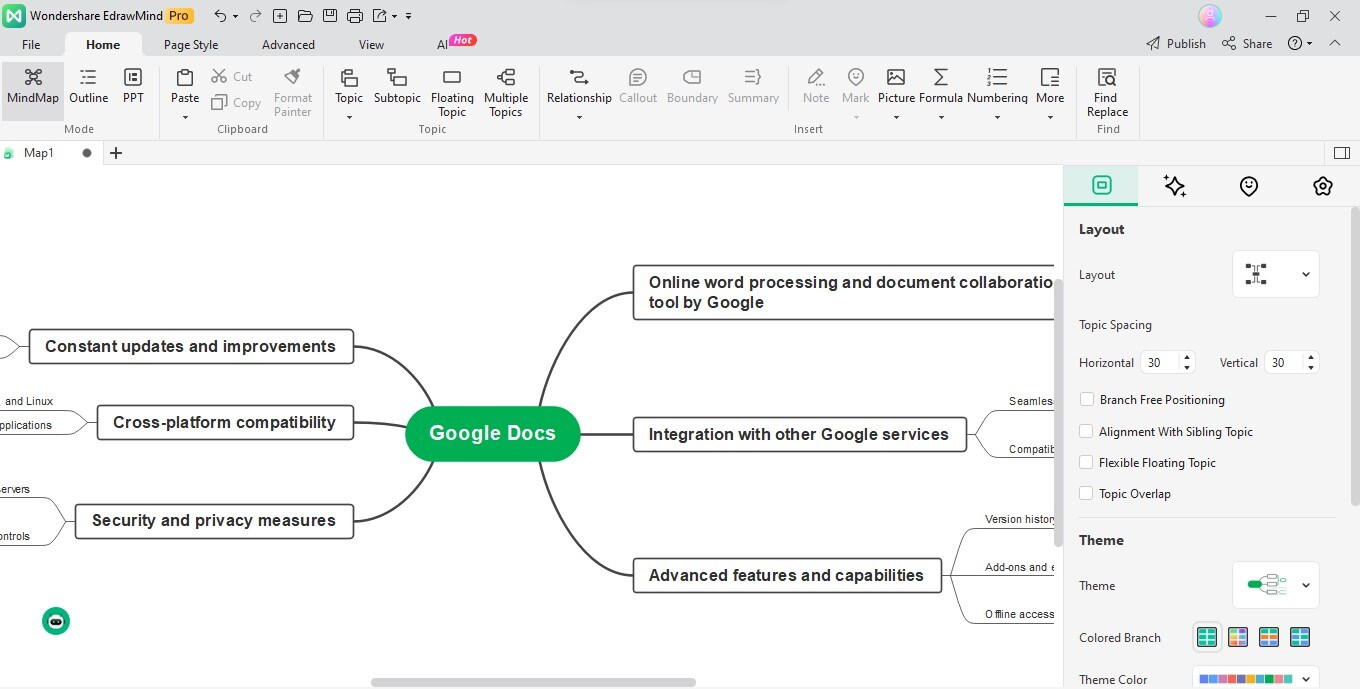Toggle the right side panel visibility

click(x=1342, y=153)
